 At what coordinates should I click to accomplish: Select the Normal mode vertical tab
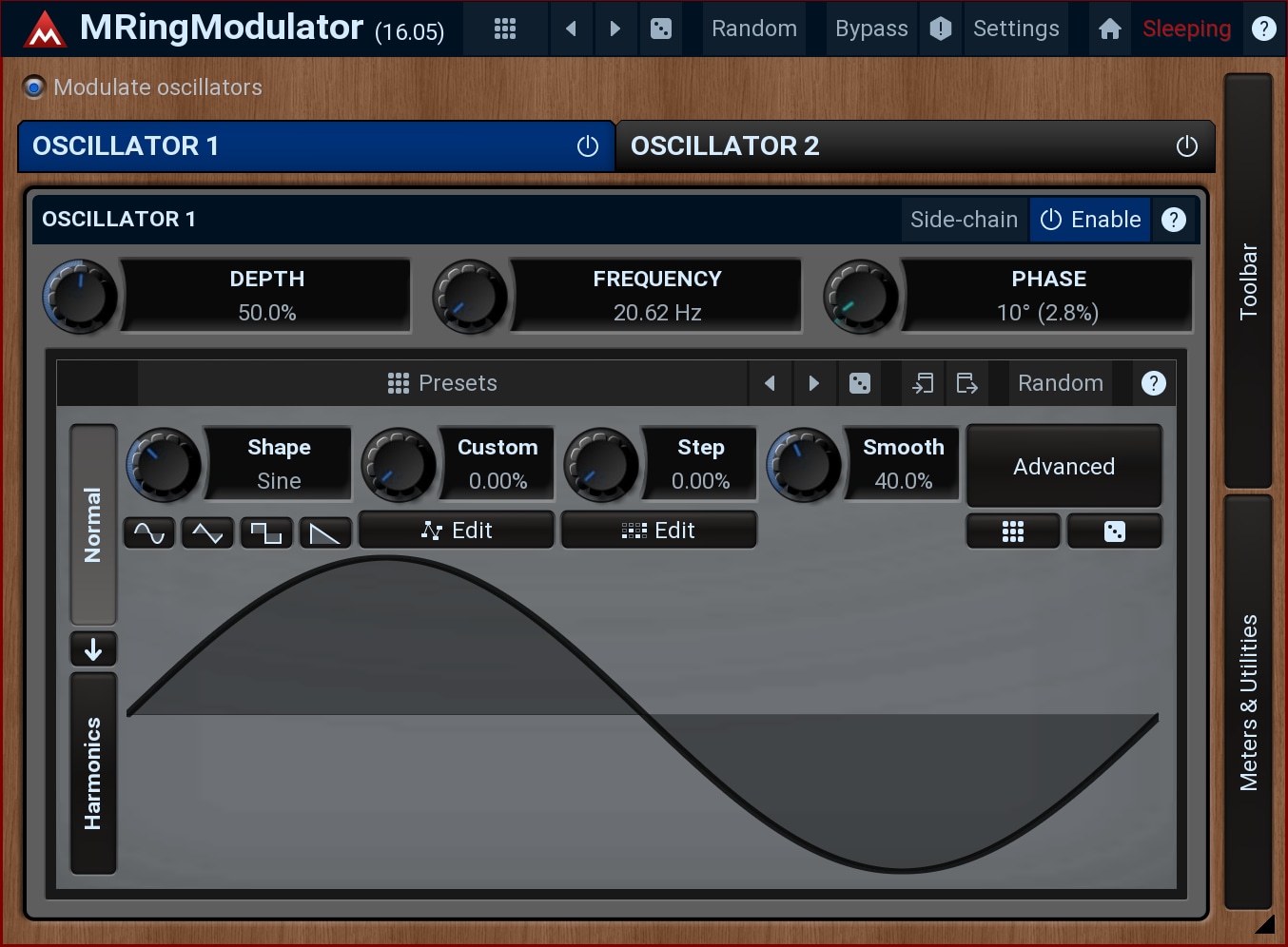(93, 525)
